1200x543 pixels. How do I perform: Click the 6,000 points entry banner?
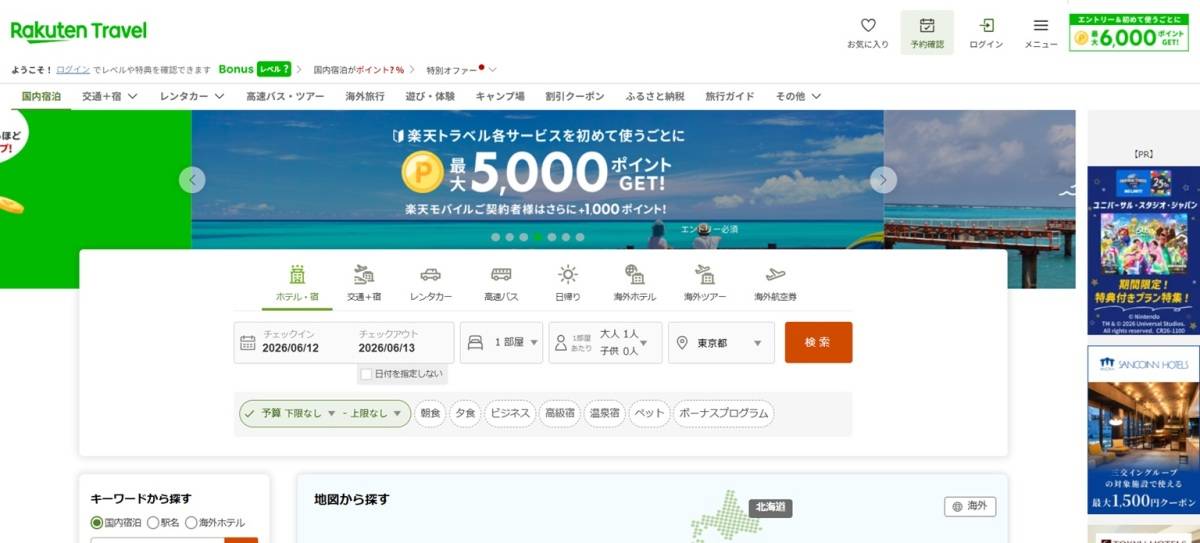1129,32
